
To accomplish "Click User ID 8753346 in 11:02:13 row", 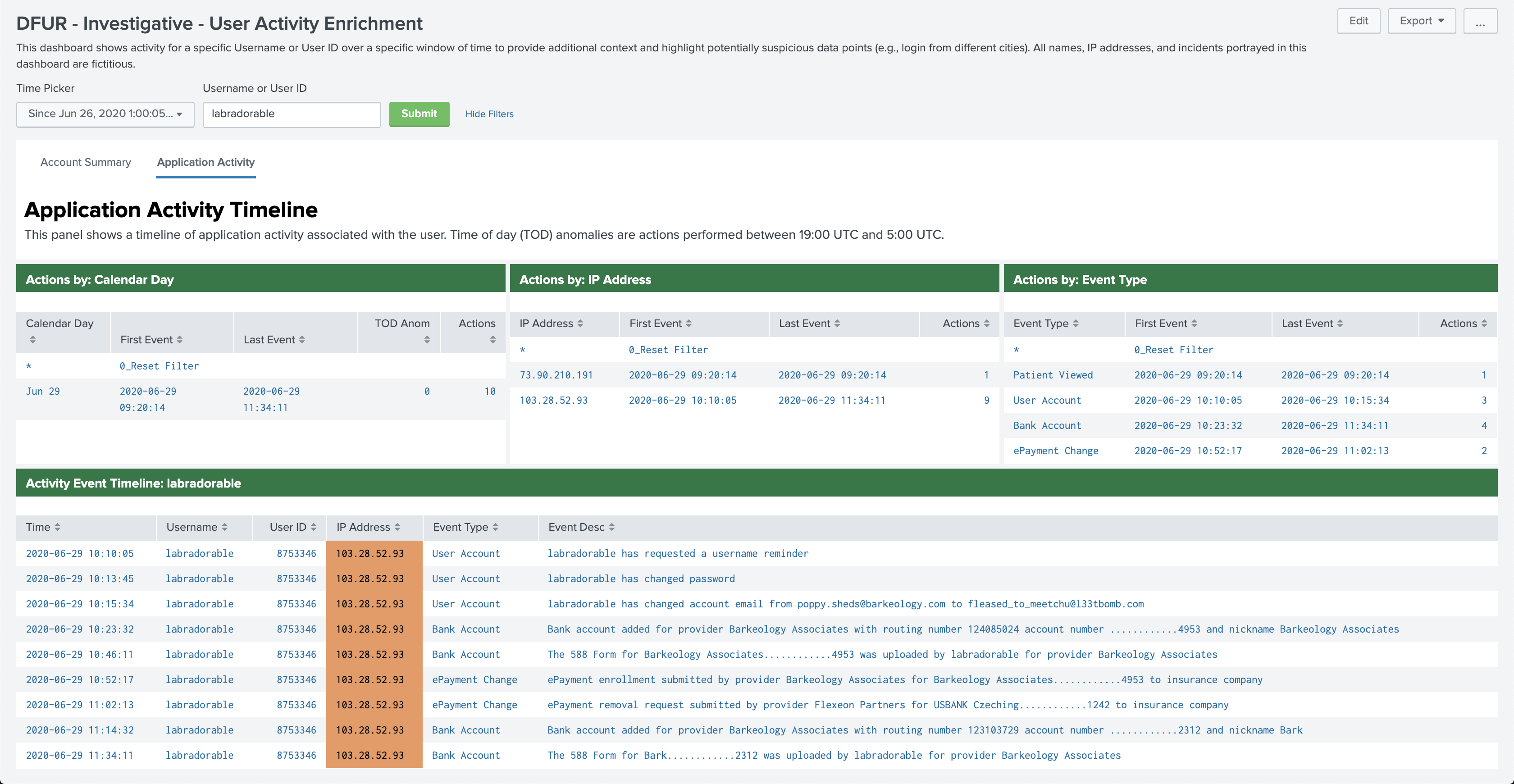I will tap(296, 705).
